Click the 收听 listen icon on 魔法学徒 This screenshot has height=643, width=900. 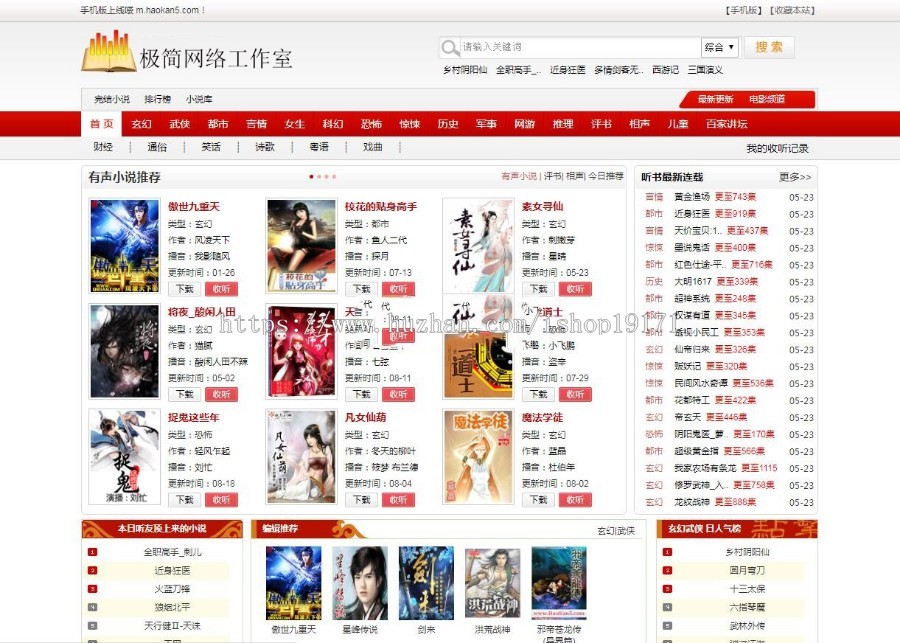coord(576,499)
